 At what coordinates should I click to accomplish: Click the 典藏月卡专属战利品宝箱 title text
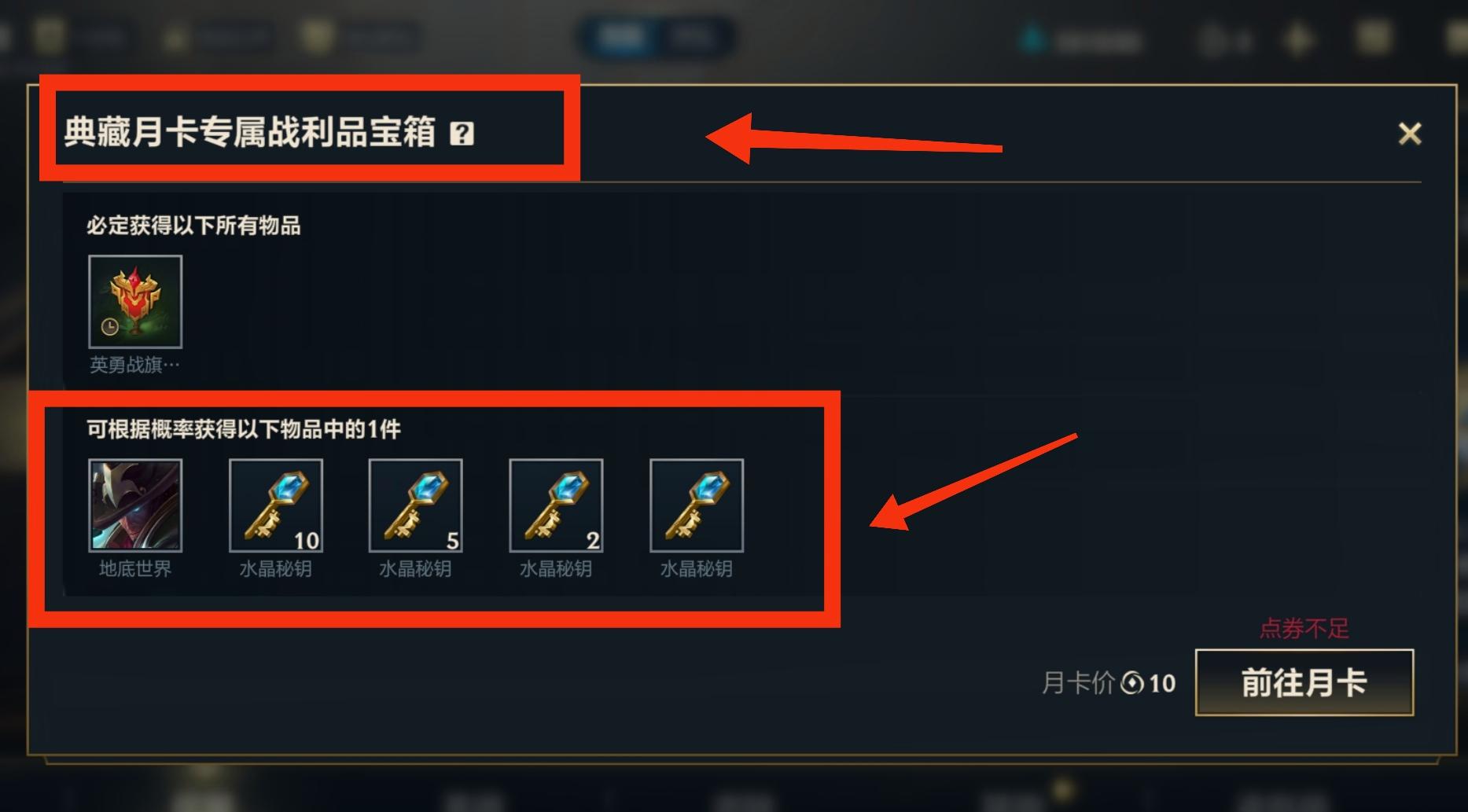click(x=250, y=132)
